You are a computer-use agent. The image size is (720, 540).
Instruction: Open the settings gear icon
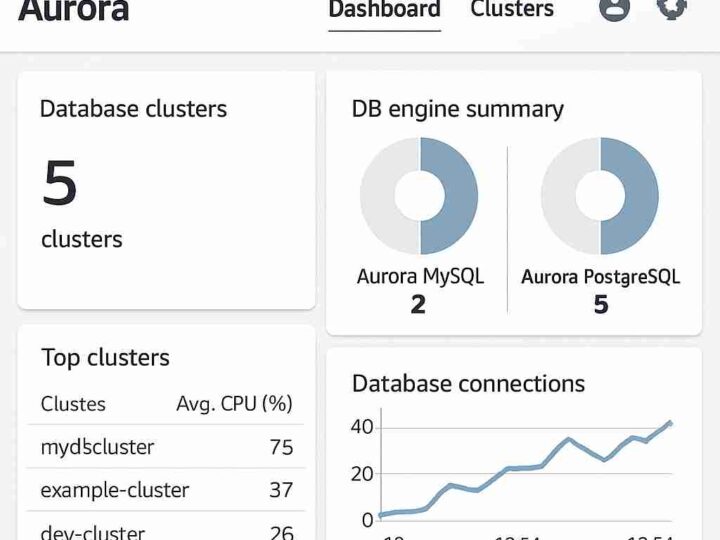pos(671,8)
